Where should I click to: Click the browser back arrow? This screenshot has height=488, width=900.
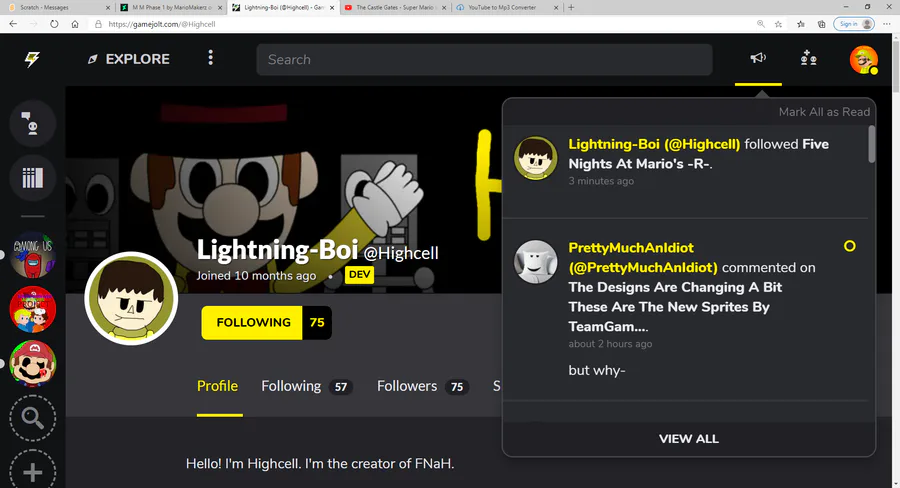click(x=13, y=24)
